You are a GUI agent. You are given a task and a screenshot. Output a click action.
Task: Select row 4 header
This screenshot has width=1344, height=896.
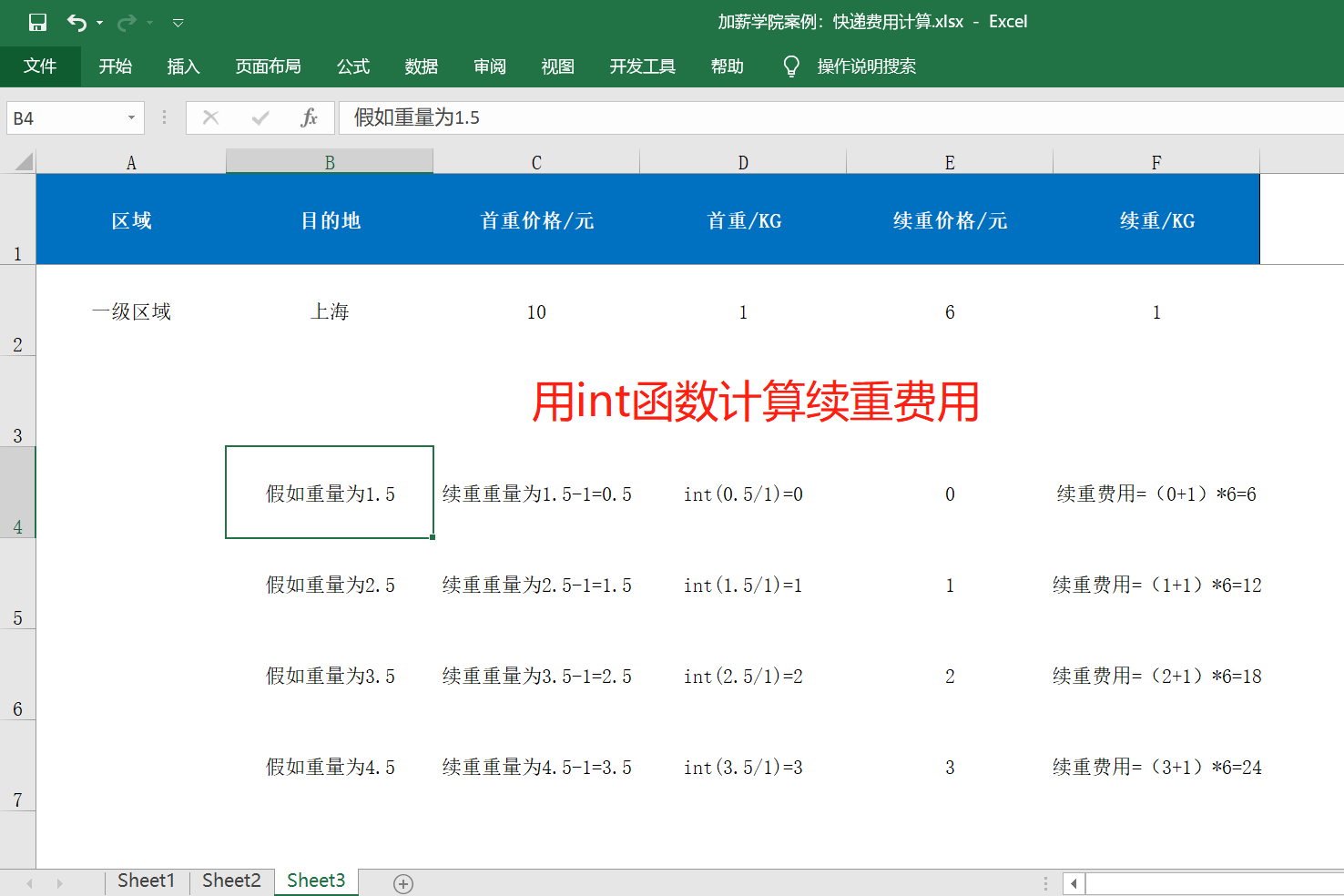17,493
